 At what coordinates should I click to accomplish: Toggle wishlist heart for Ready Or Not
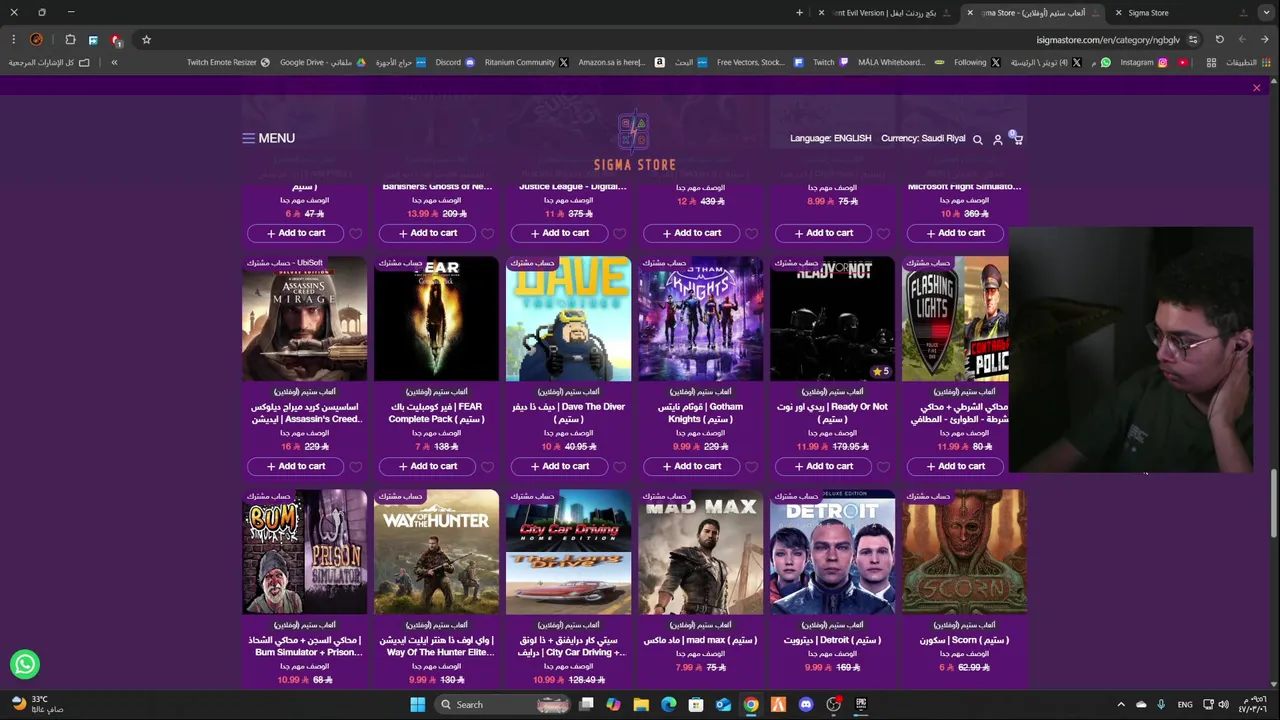(x=883, y=467)
